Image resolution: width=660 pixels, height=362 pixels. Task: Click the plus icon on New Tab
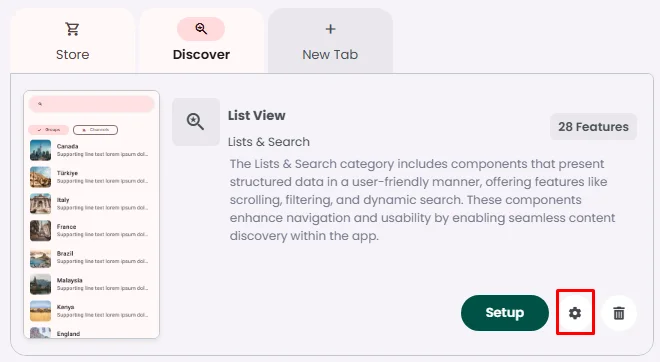point(330,29)
